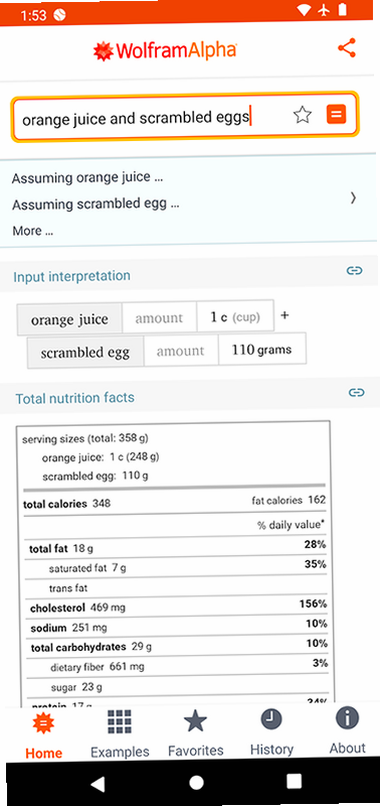Tap the share icon in header
The width and height of the screenshot is (380, 806).
pos(347,48)
